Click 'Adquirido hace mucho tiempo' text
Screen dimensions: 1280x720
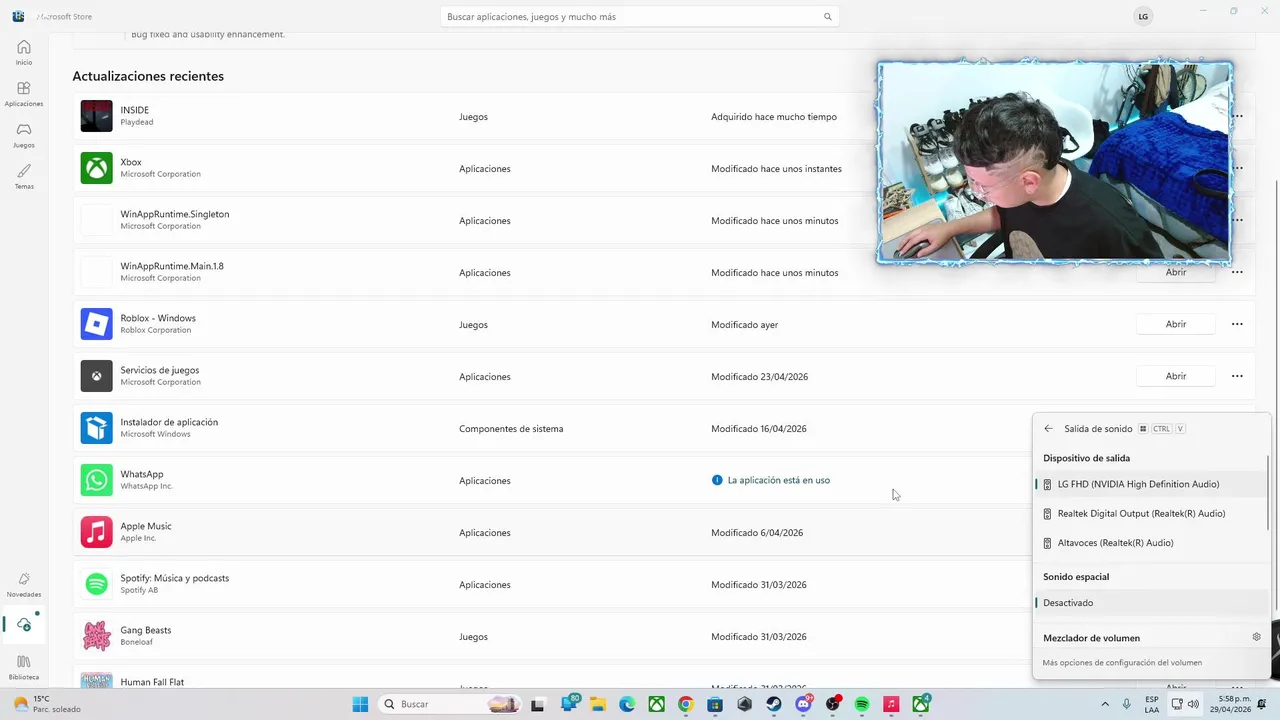click(774, 116)
